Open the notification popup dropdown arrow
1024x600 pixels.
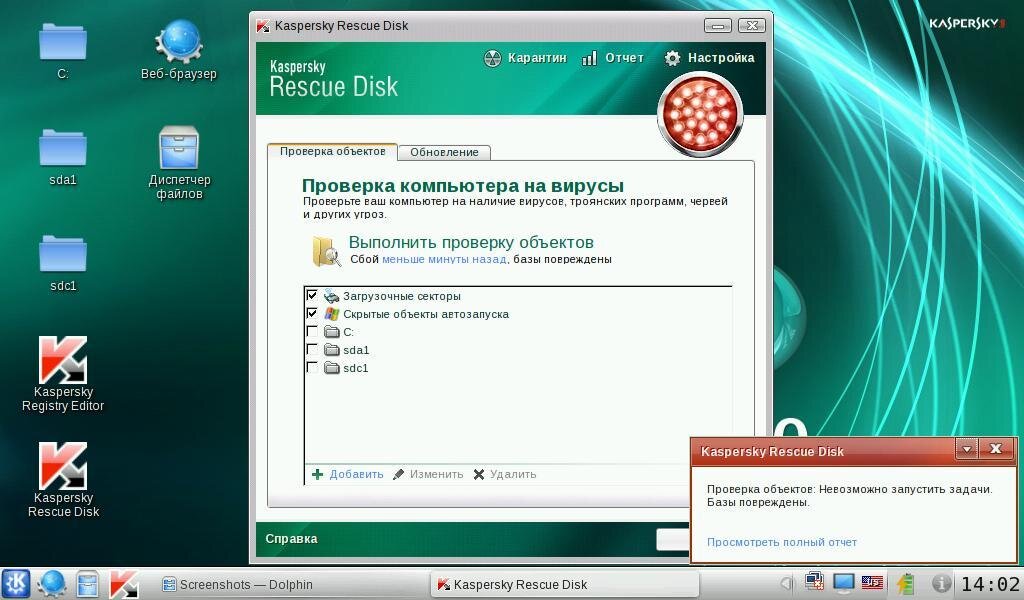click(967, 449)
